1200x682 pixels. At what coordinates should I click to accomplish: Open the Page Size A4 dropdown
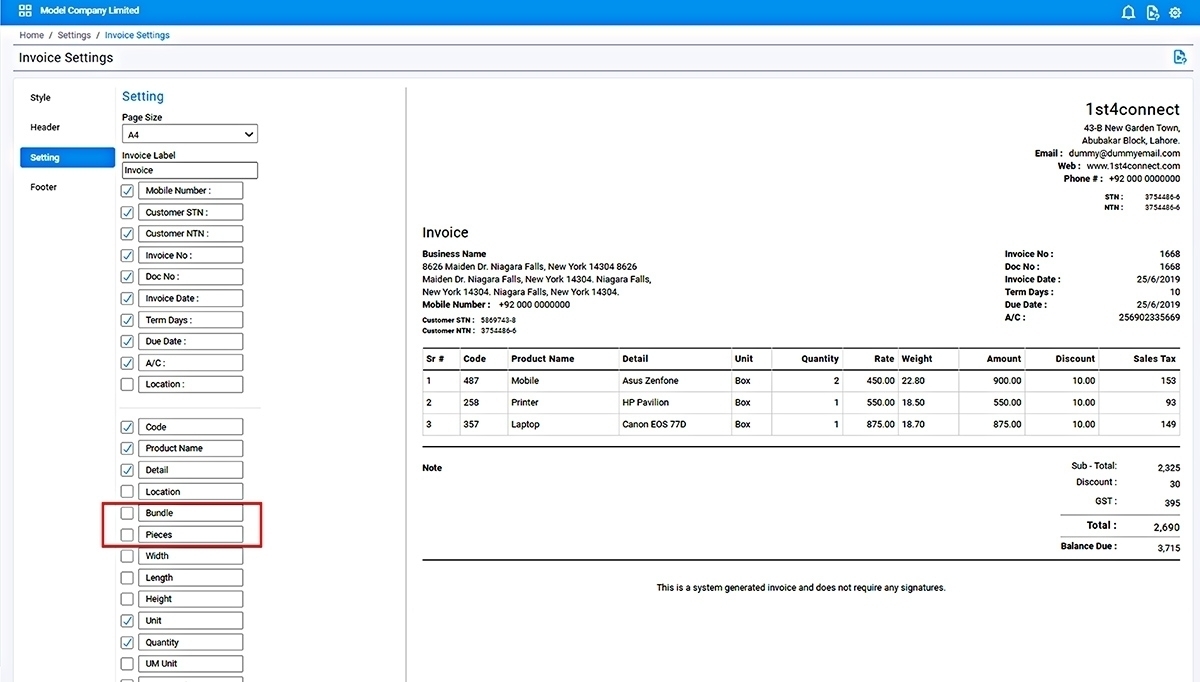click(x=190, y=134)
